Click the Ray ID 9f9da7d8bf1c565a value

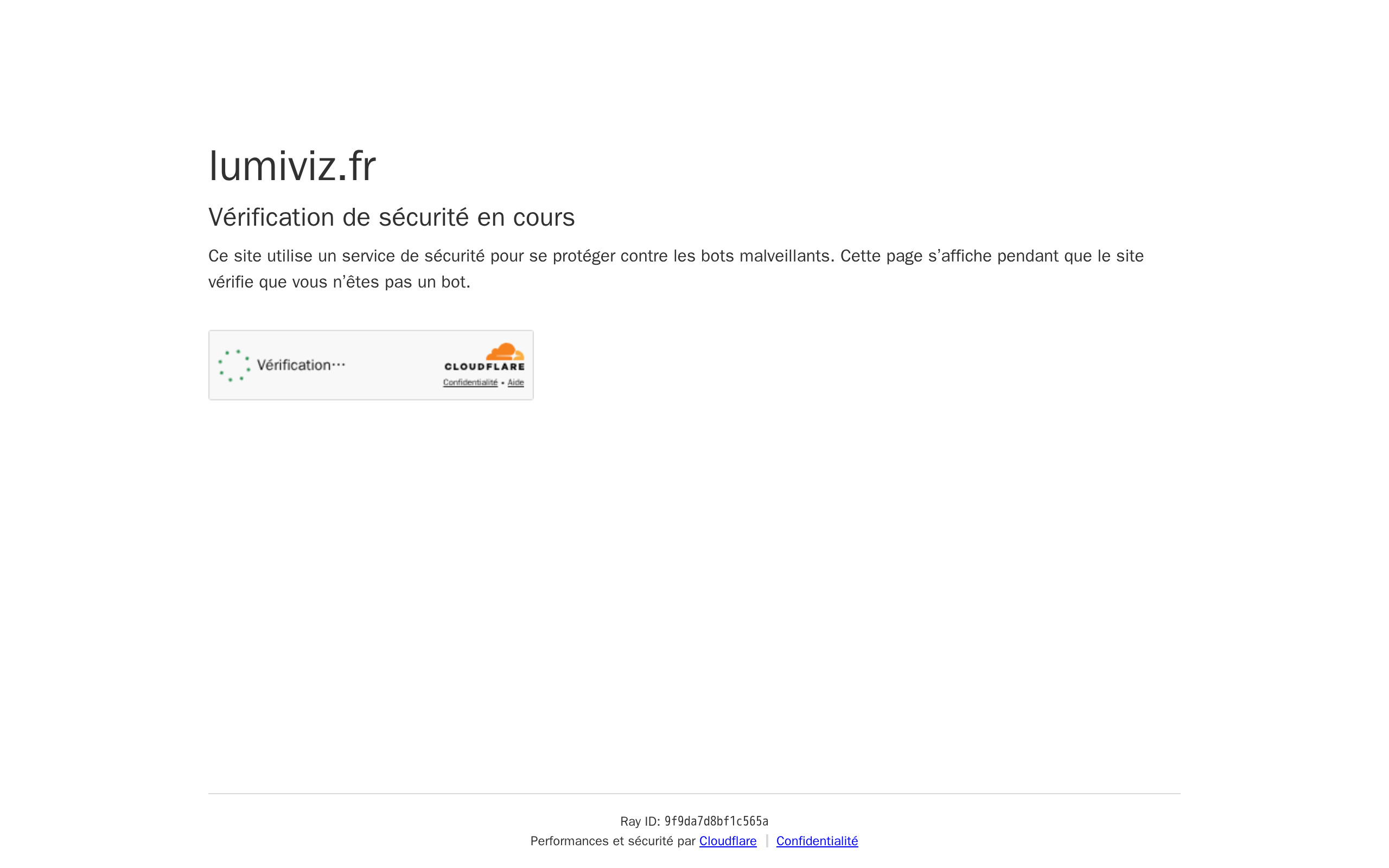click(x=716, y=821)
